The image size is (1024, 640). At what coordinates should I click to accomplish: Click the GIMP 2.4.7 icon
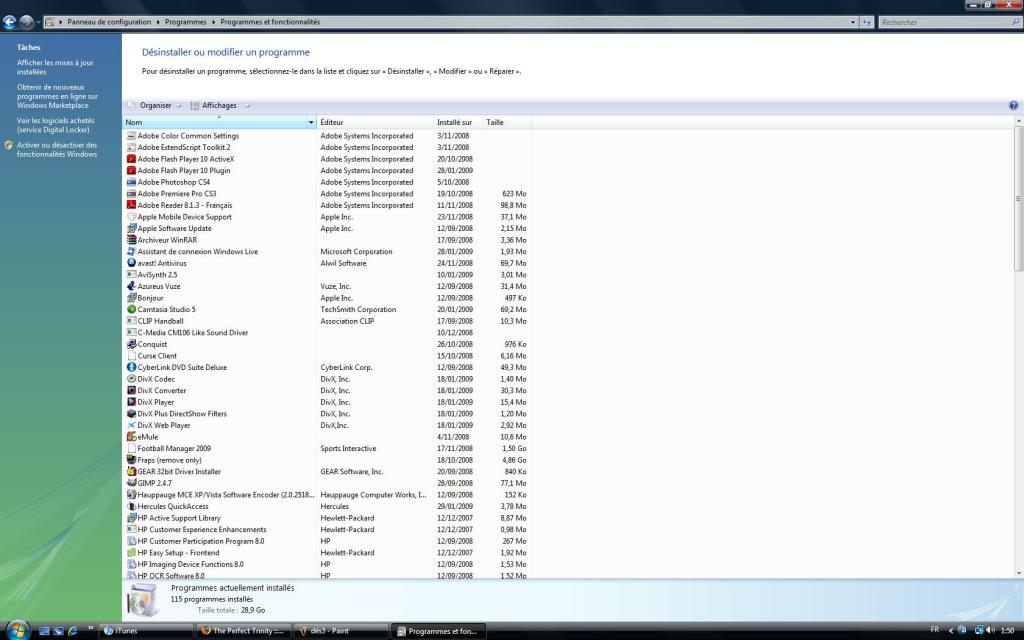131,483
